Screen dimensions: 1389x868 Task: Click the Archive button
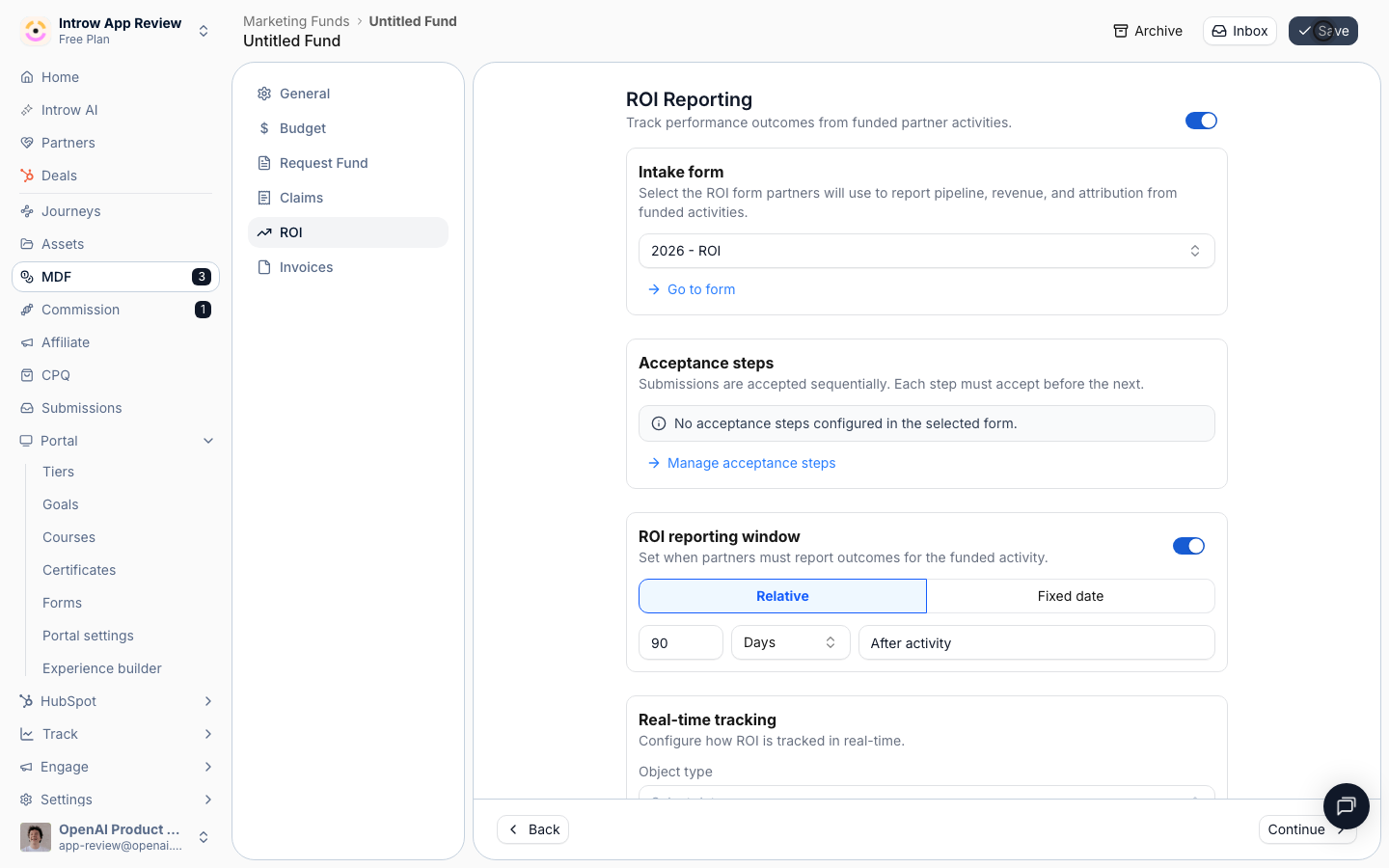1148,31
